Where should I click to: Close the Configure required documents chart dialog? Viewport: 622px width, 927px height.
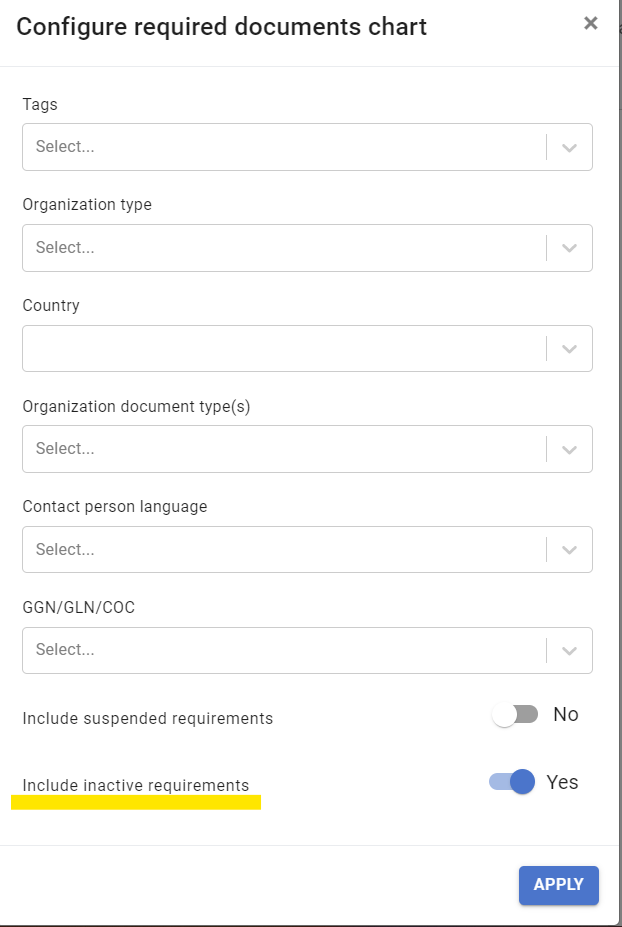[590, 24]
